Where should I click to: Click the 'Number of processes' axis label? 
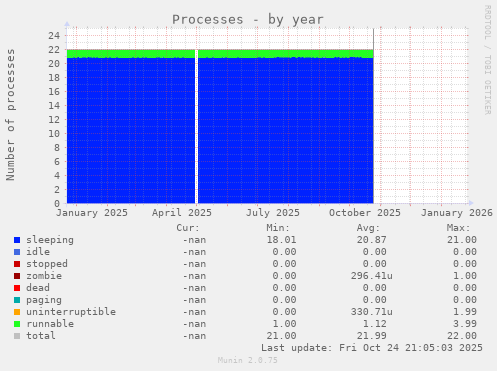point(10,115)
